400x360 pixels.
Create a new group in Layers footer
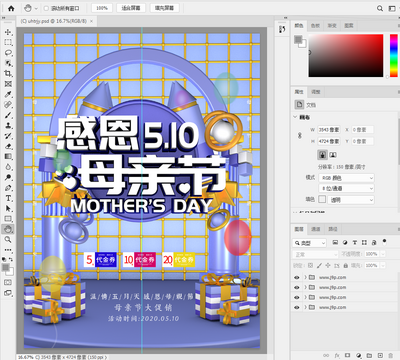click(369, 355)
